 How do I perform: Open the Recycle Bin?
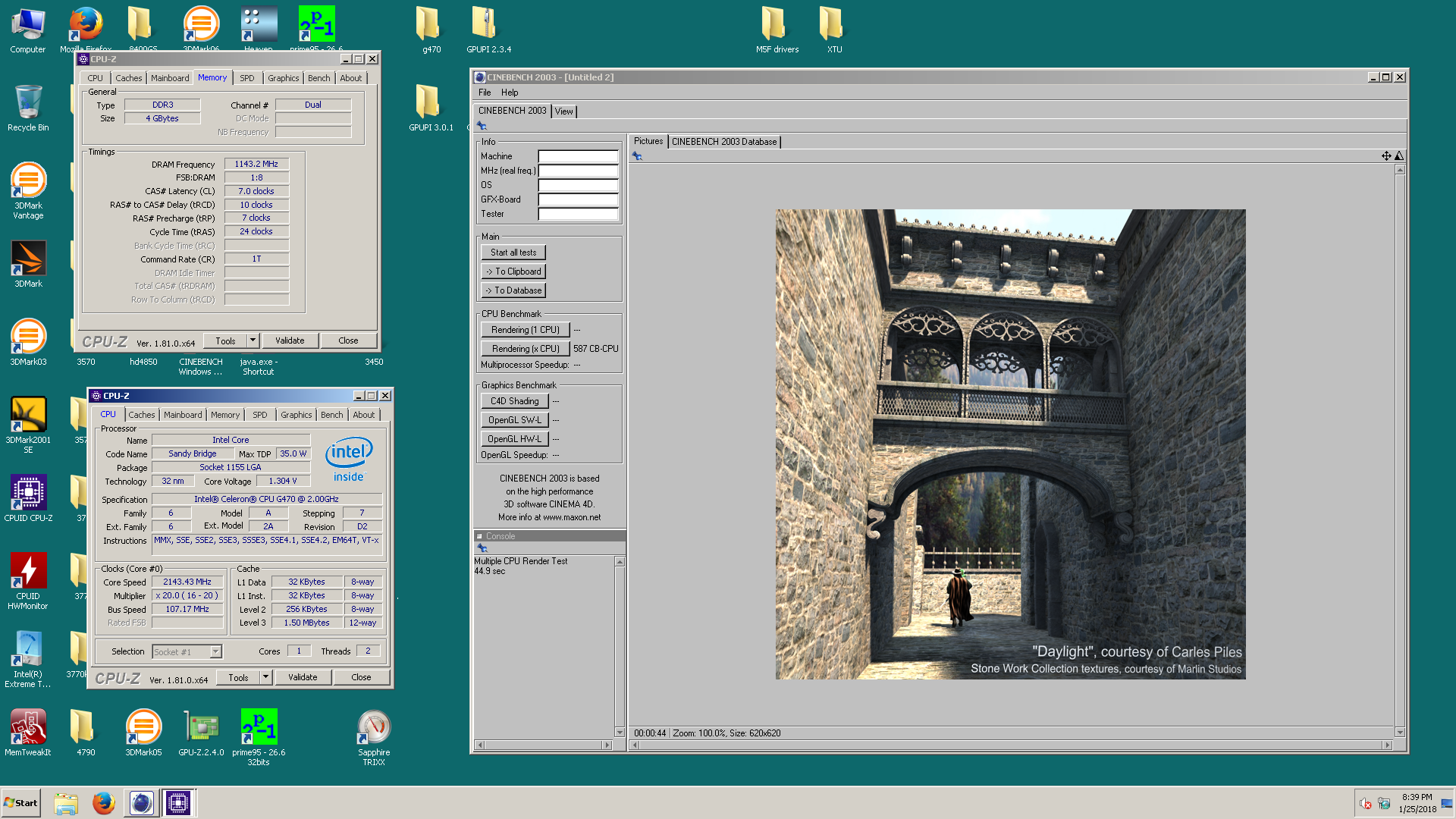click(28, 108)
